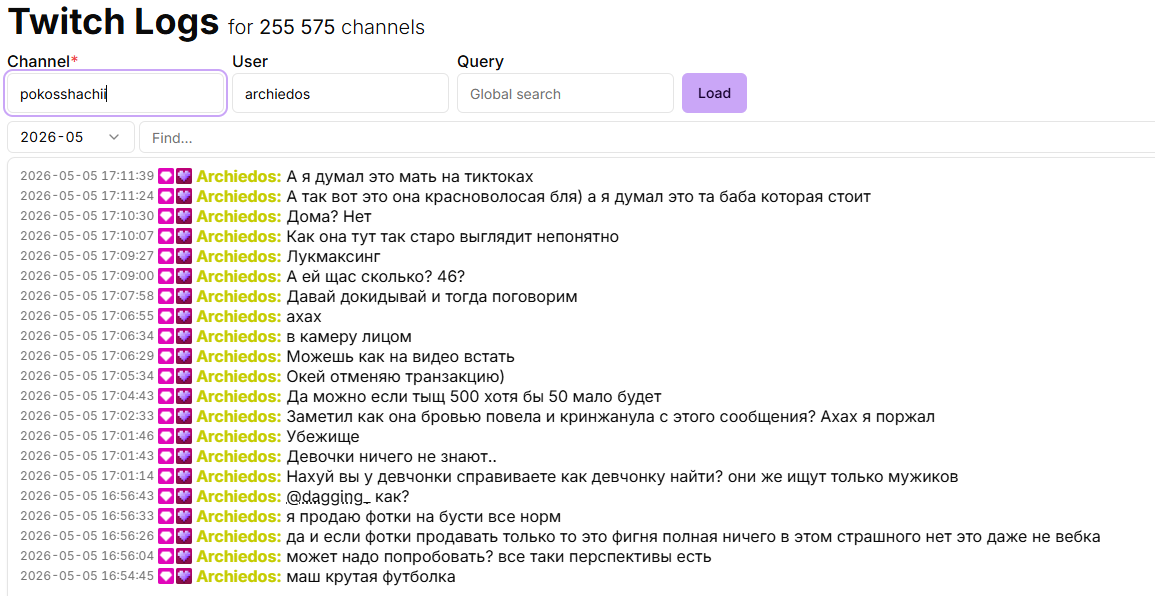Screen dimensions: 1155x596
Task: Click the purple heart badge on the 16:56:33 message
Action: coord(183,516)
